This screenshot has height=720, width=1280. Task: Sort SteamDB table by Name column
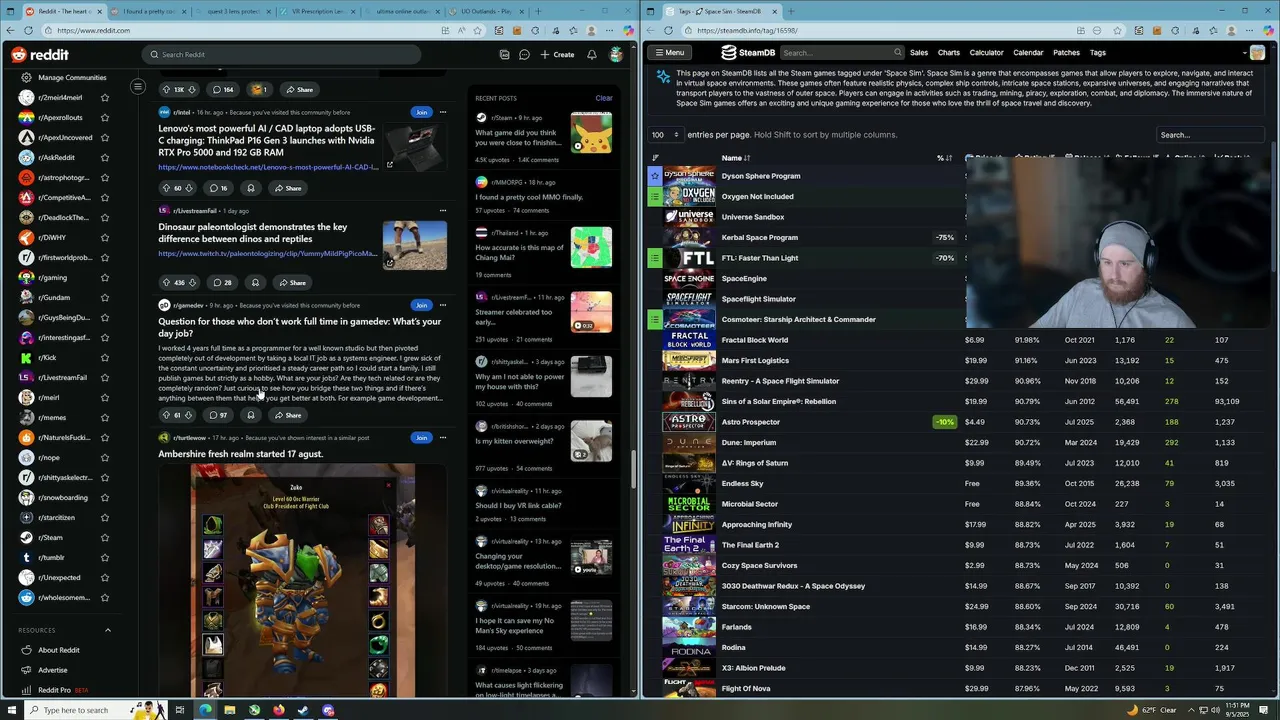pyautogui.click(x=736, y=158)
